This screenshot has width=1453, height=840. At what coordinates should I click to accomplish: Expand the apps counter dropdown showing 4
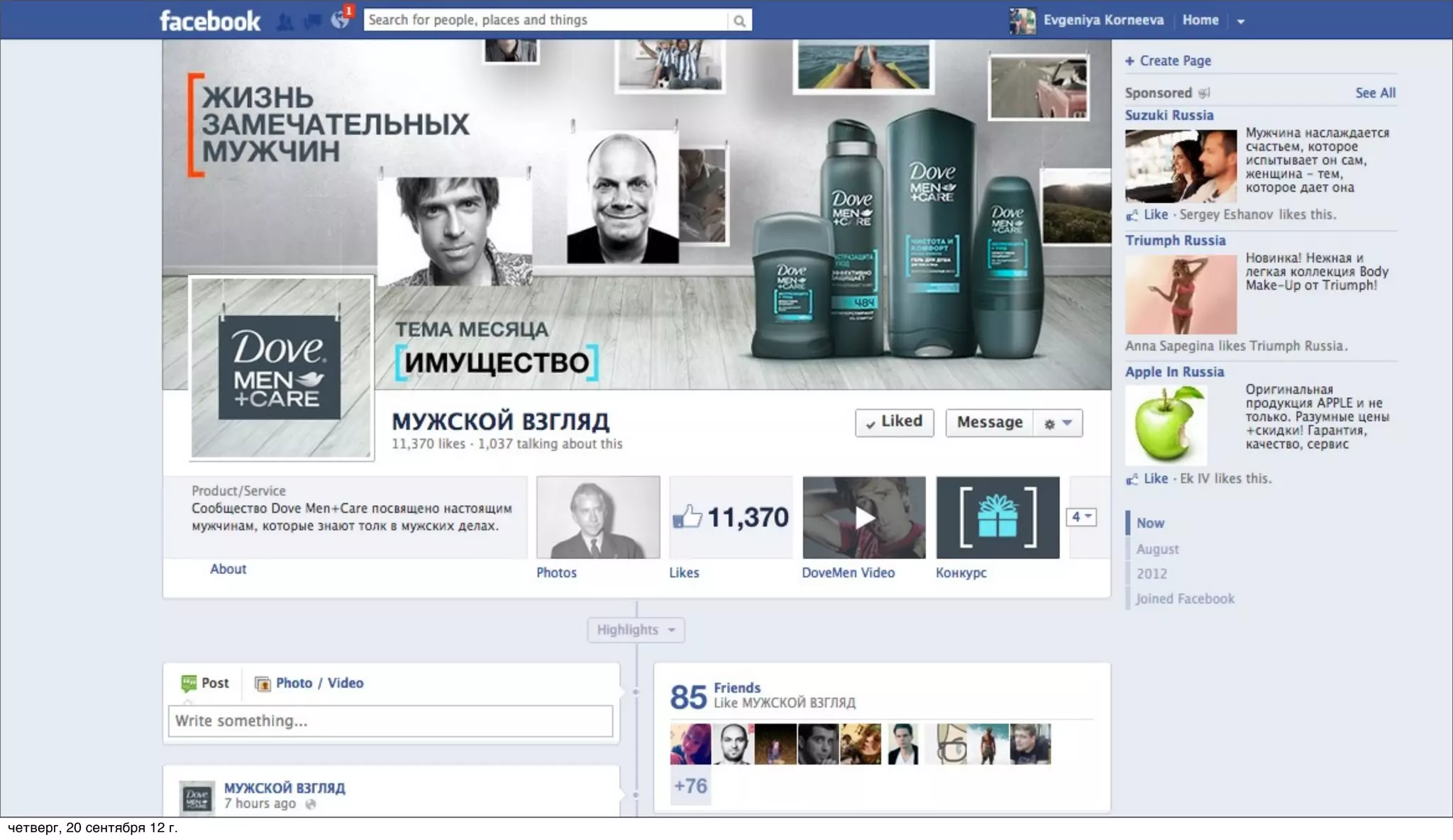(x=1081, y=517)
